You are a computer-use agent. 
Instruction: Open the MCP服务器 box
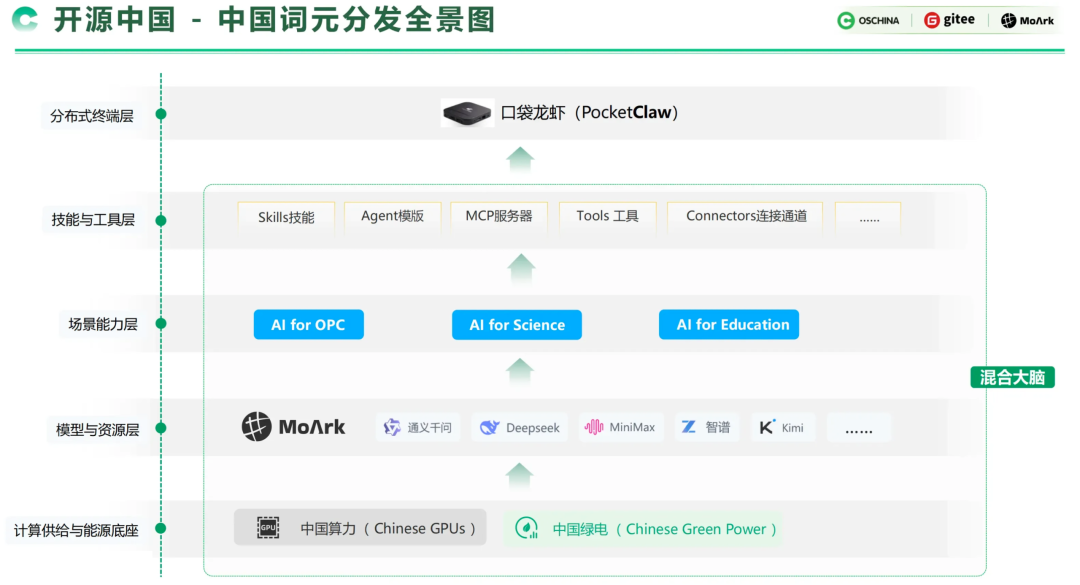pos(499,216)
